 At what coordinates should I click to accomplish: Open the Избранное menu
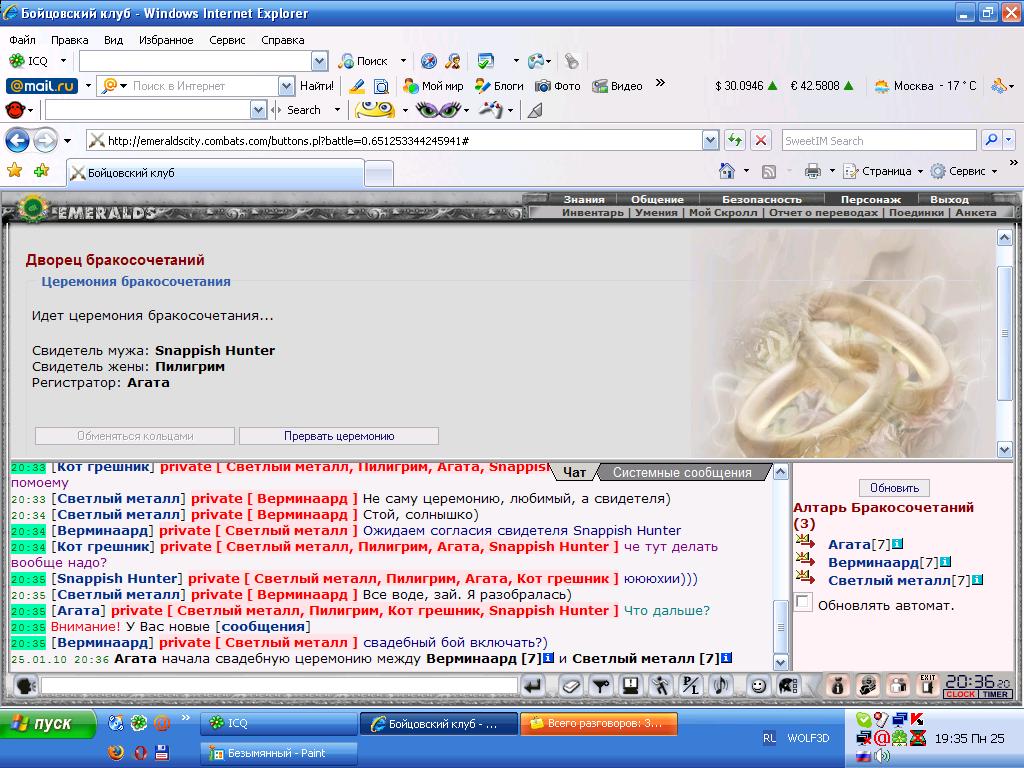[166, 40]
